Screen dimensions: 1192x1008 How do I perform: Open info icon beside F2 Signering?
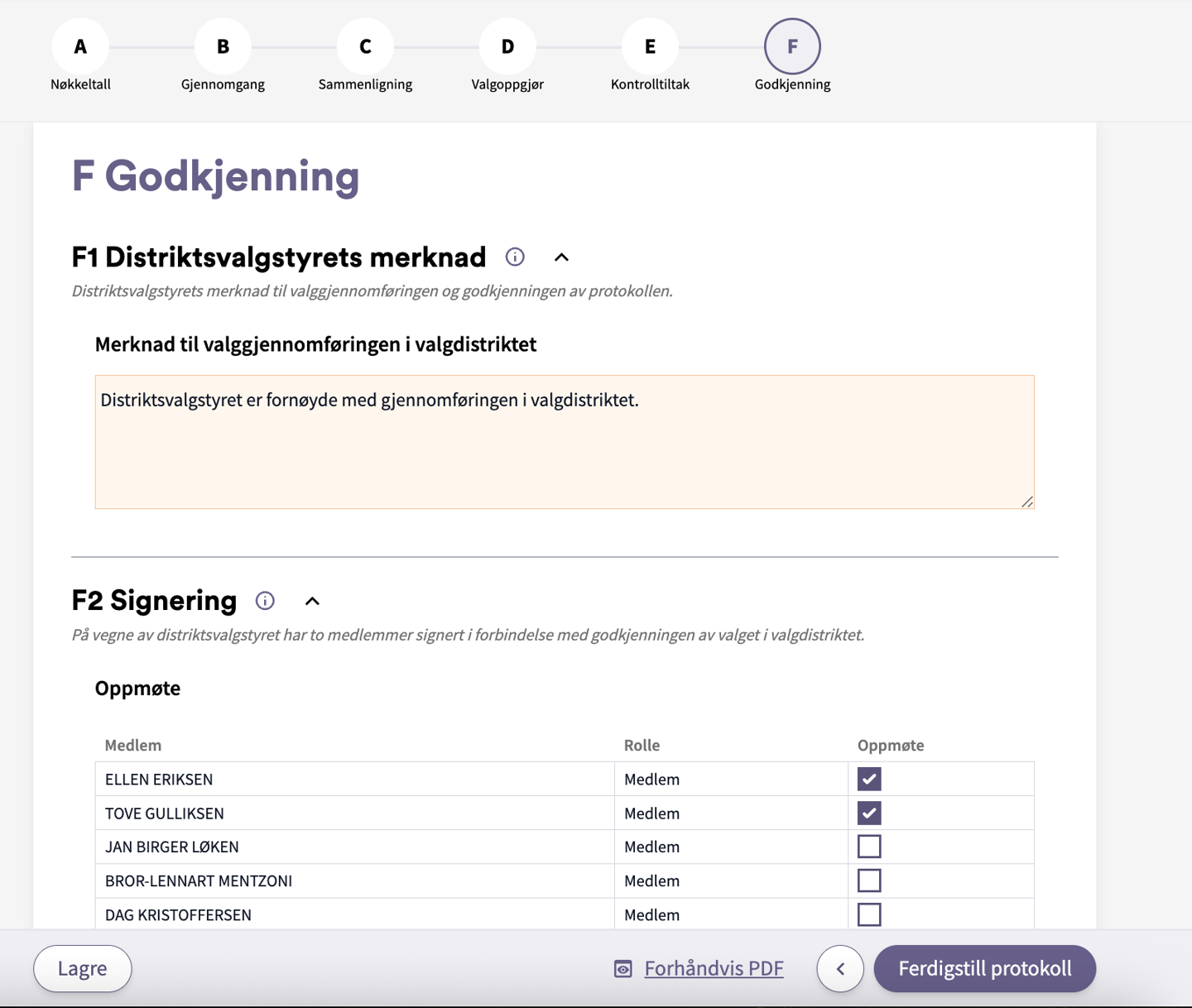(x=265, y=601)
